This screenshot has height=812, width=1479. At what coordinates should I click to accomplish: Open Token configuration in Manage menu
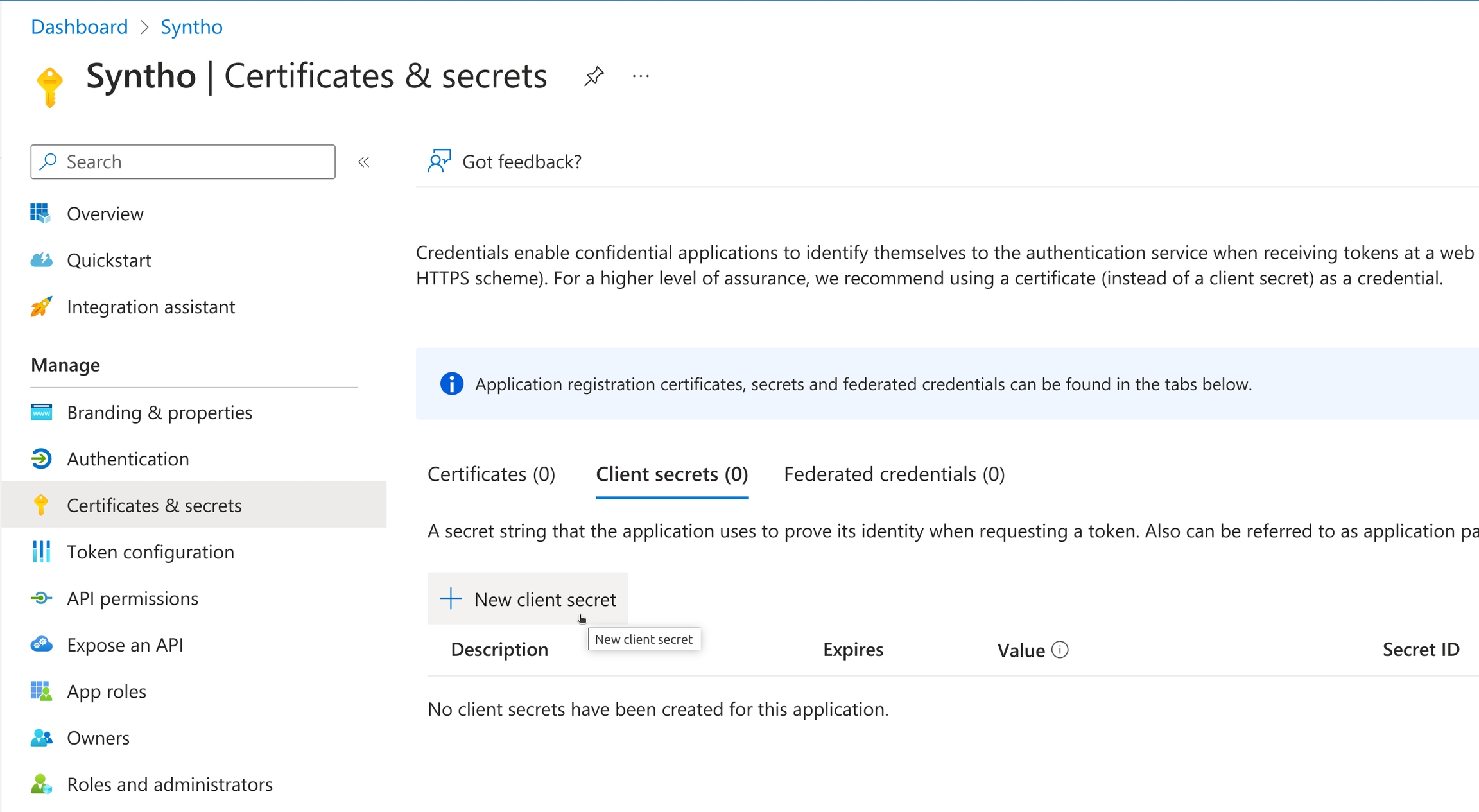pyautogui.click(x=150, y=552)
